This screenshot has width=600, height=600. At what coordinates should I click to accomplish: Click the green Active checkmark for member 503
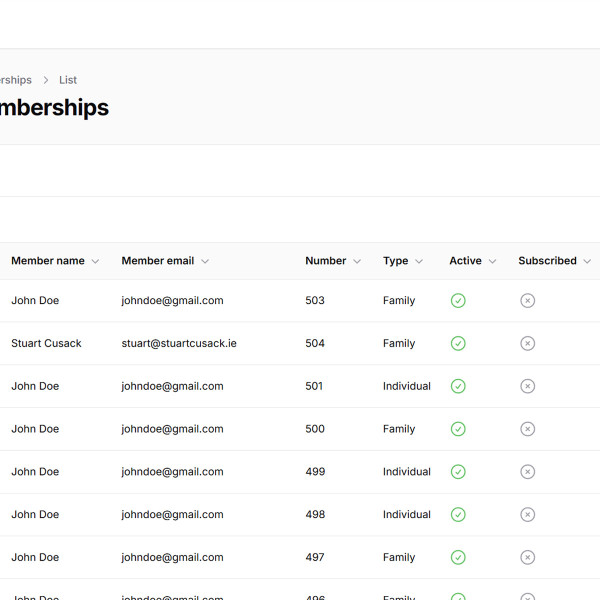(458, 301)
